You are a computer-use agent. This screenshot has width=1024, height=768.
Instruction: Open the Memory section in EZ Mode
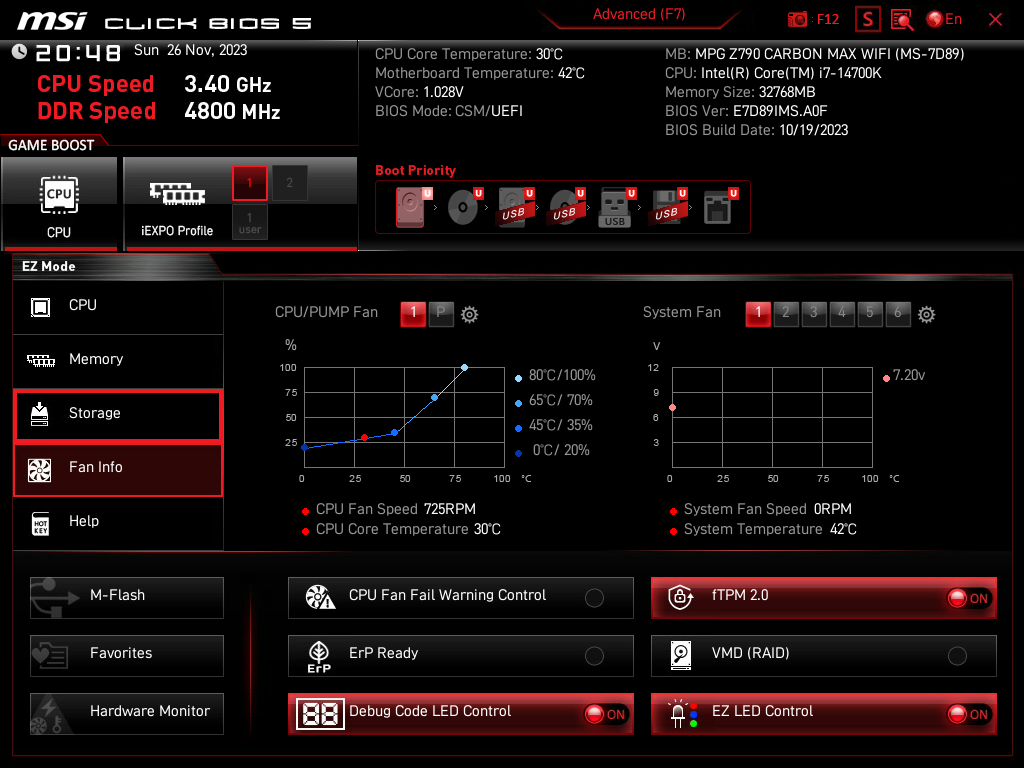click(118, 359)
